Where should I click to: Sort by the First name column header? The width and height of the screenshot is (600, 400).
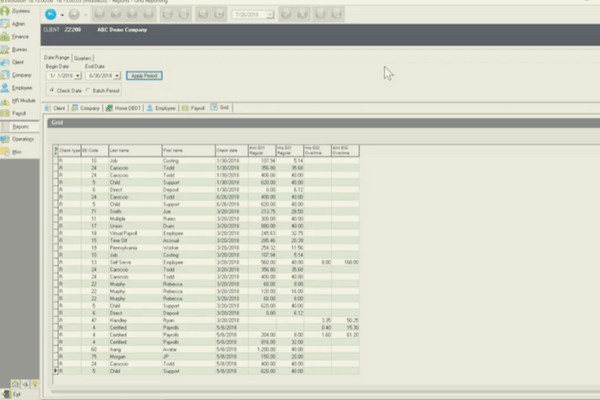189,151
